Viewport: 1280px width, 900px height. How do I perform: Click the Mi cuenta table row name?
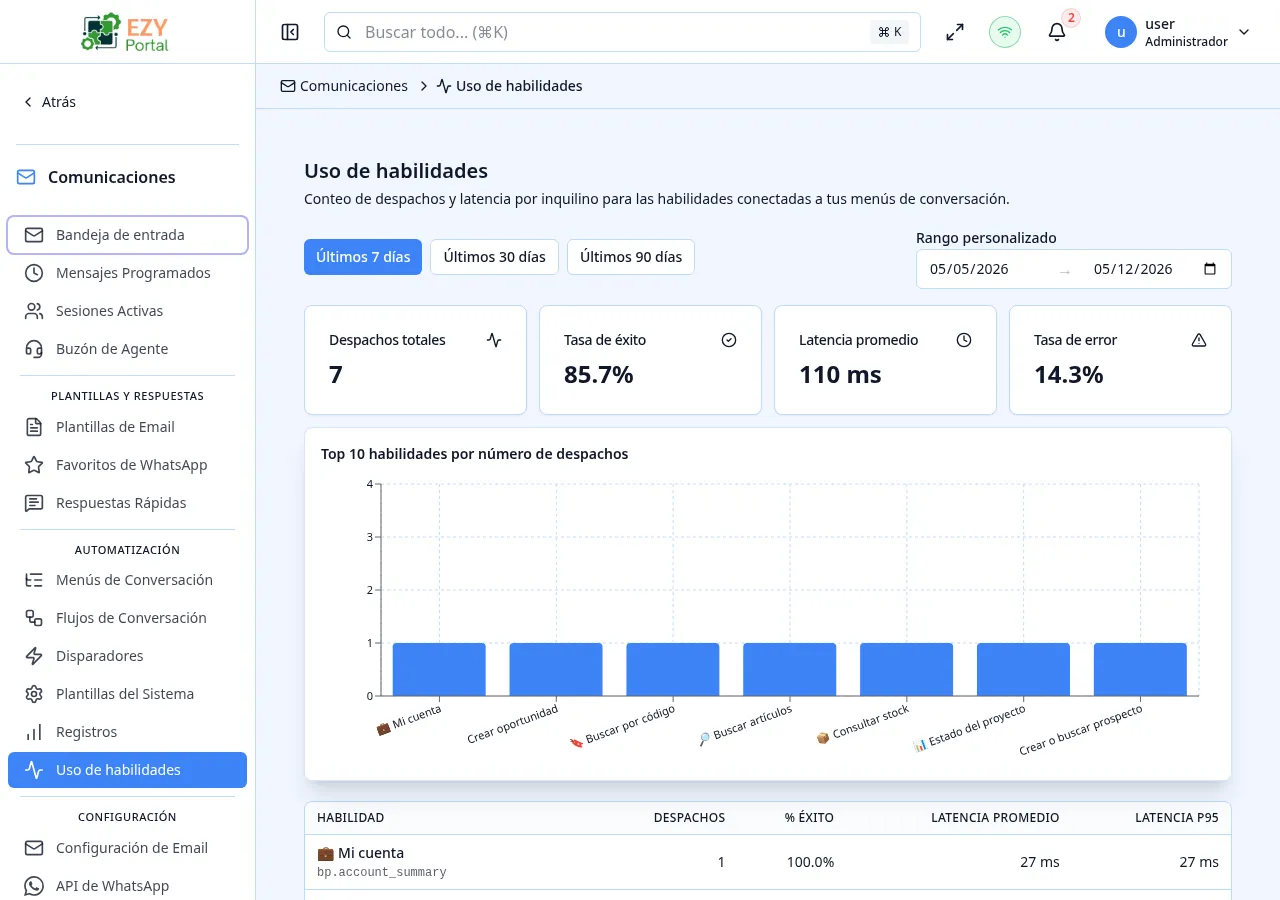click(360, 853)
